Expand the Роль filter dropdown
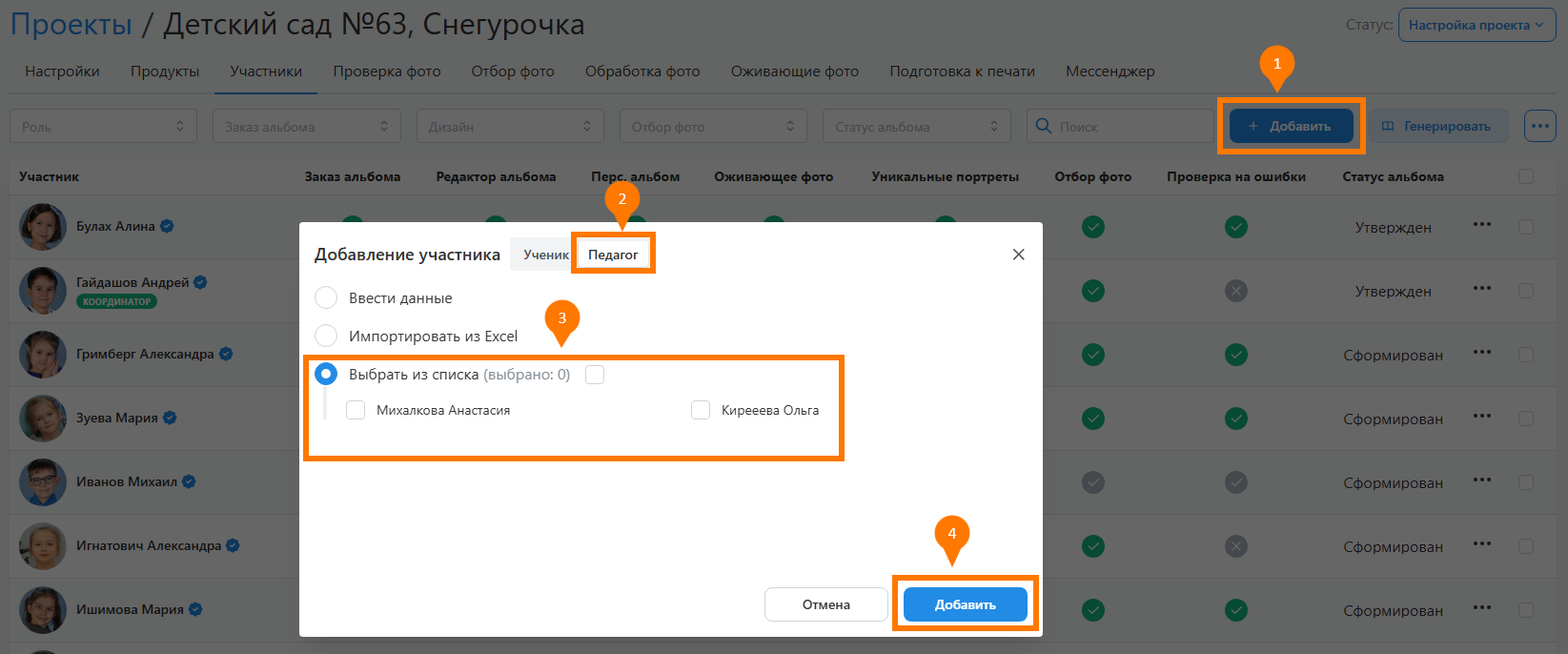 tap(103, 127)
